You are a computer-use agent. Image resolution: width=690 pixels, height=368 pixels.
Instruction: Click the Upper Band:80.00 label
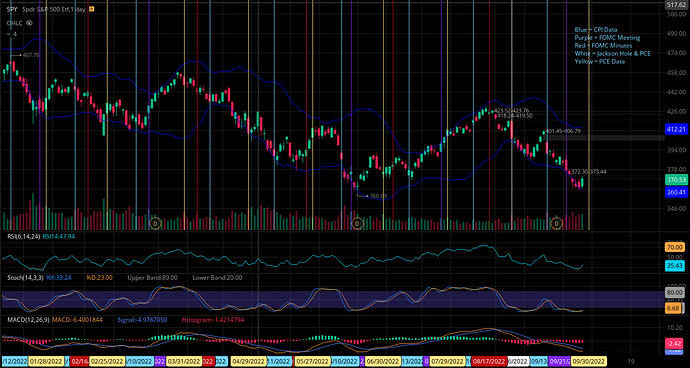(x=152, y=278)
